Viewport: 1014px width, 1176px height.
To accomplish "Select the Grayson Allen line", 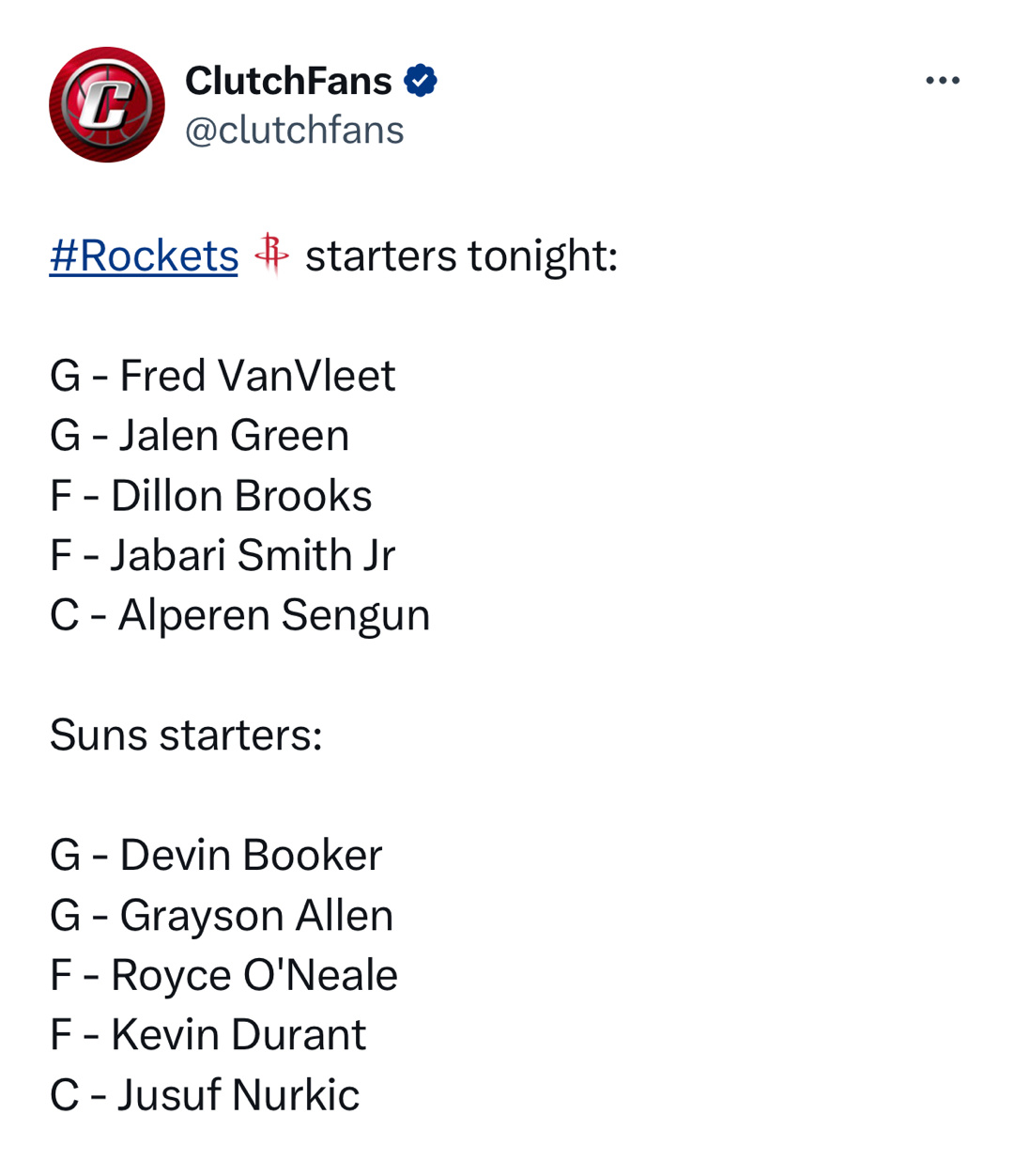I will tap(222, 915).
